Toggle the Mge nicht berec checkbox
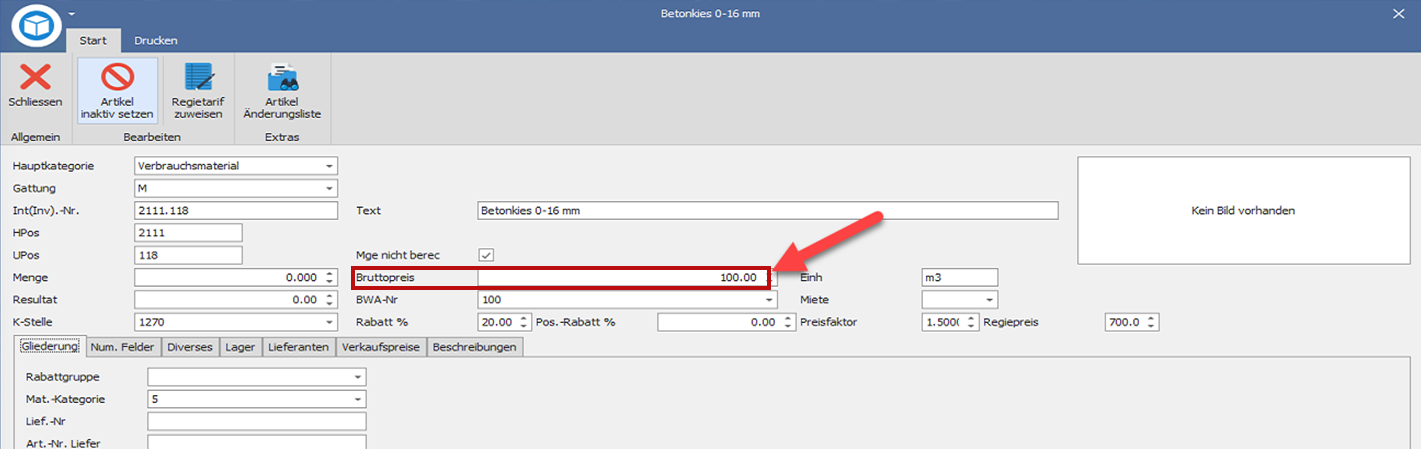Screen dimensions: 1421x449 click(x=487, y=255)
